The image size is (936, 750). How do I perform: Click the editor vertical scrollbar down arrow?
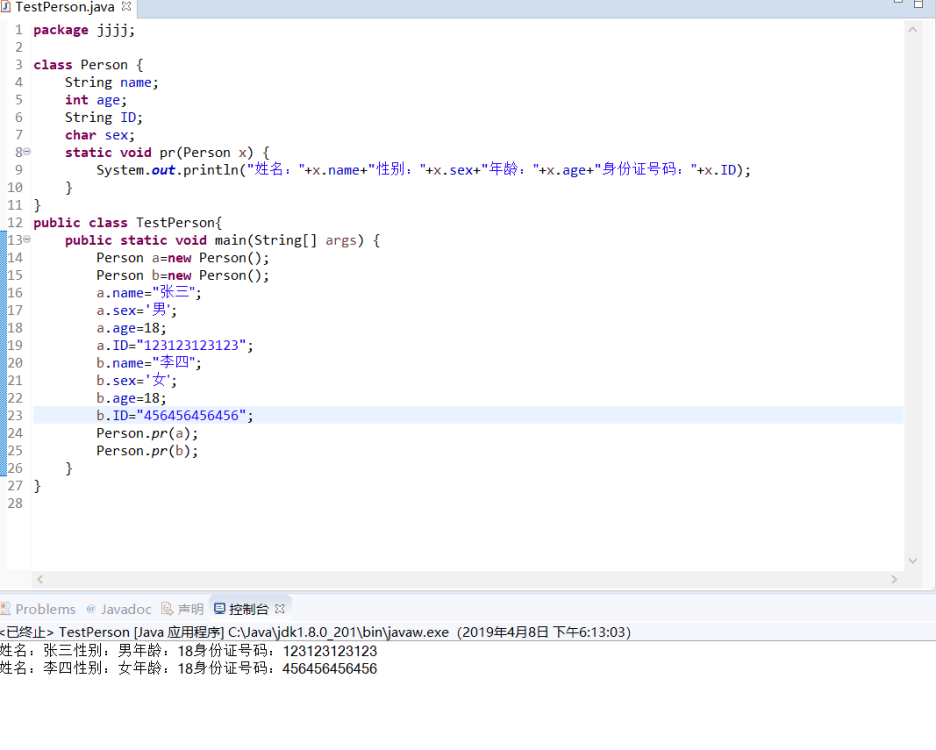coord(913,561)
